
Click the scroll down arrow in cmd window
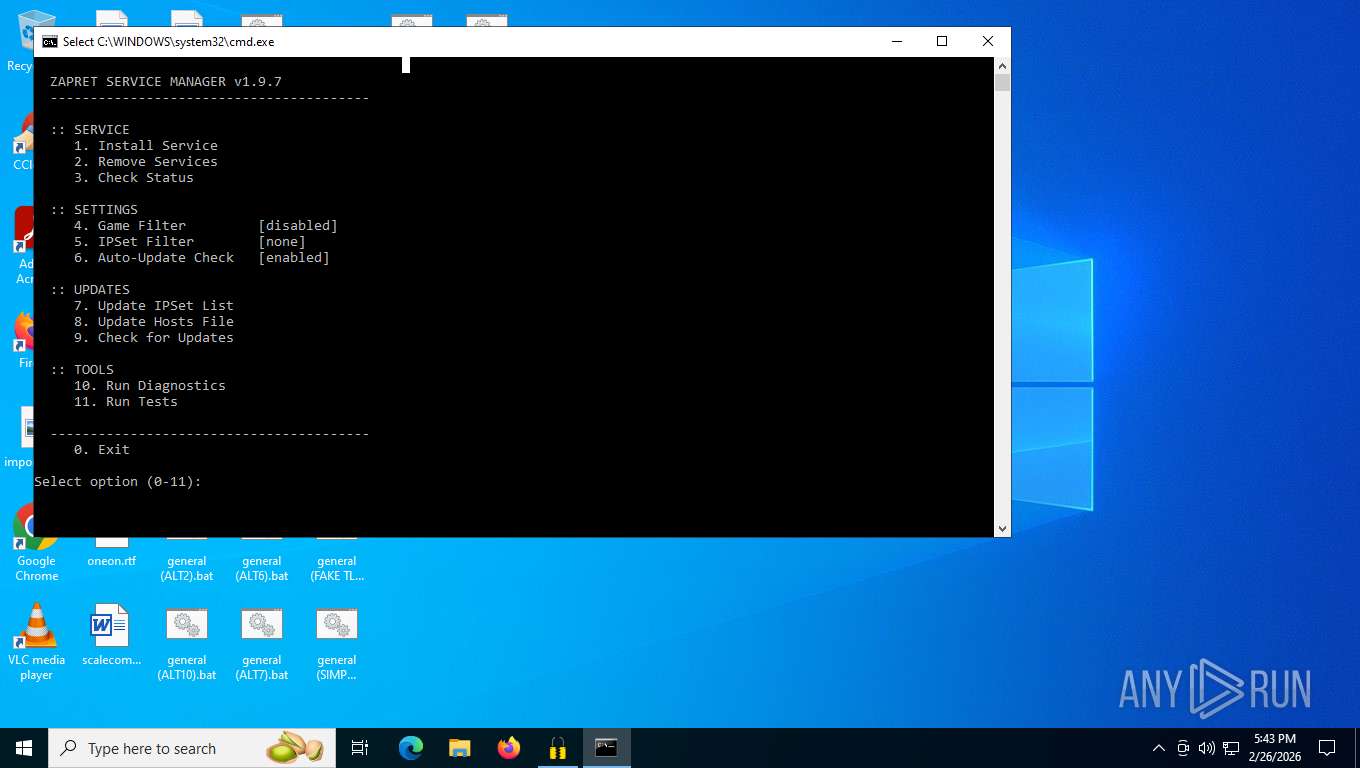point(1002,529)
